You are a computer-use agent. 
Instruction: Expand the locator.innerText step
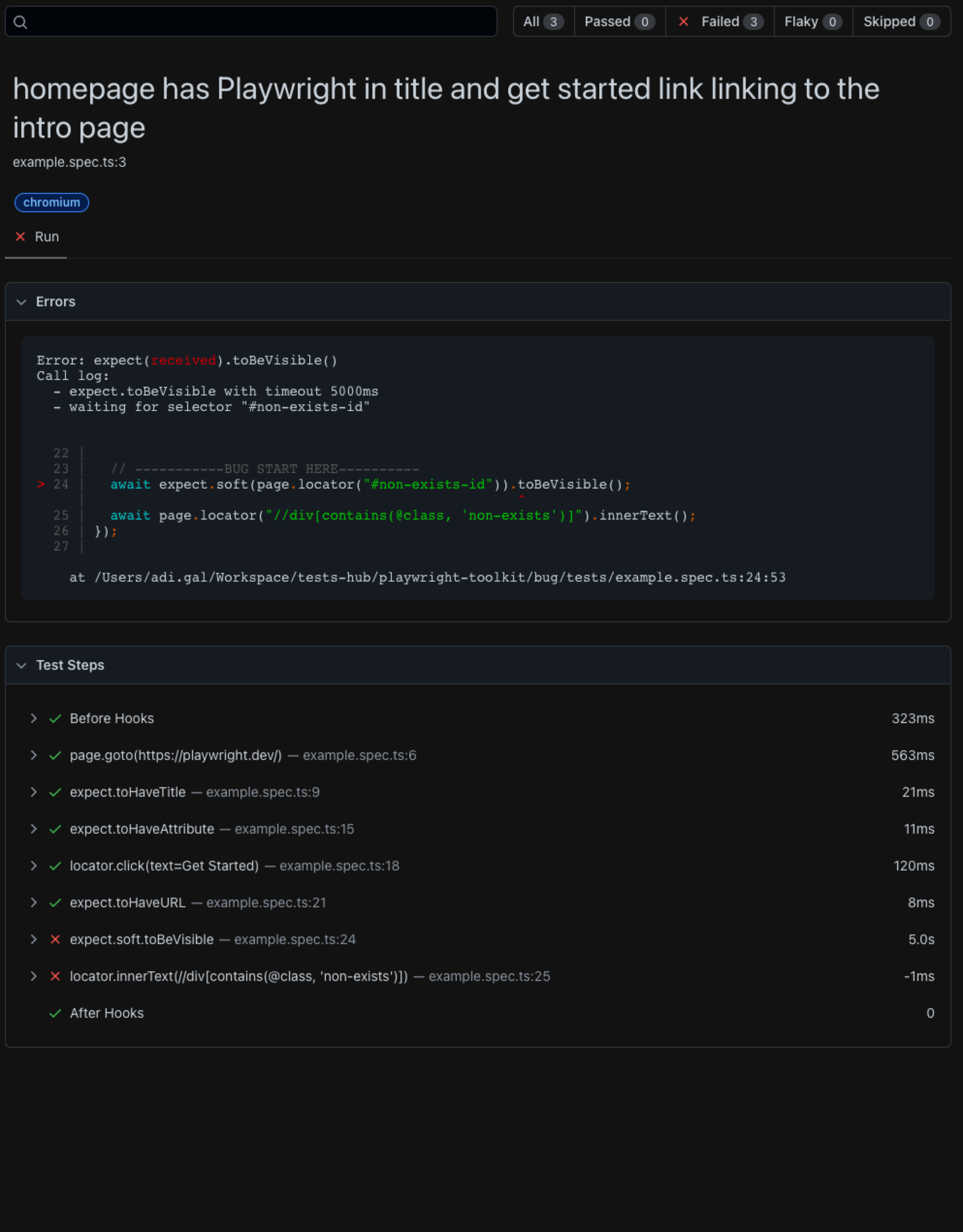coord(34,977)
